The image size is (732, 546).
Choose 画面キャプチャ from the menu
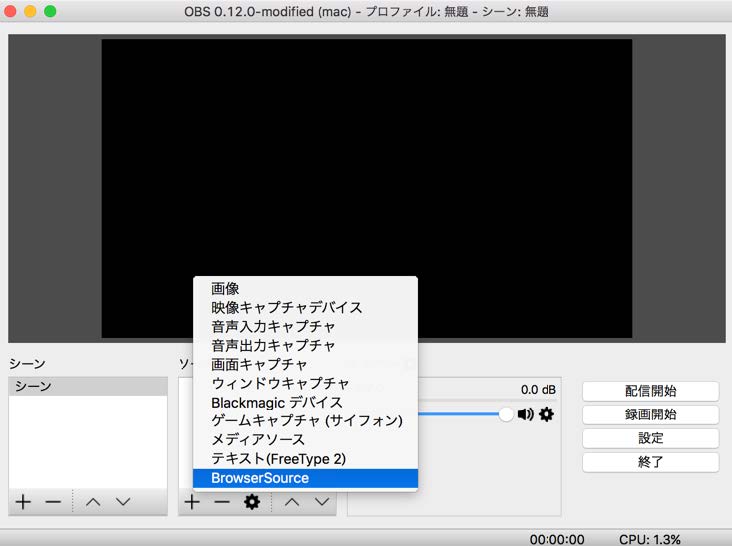(x=305, y=364)
